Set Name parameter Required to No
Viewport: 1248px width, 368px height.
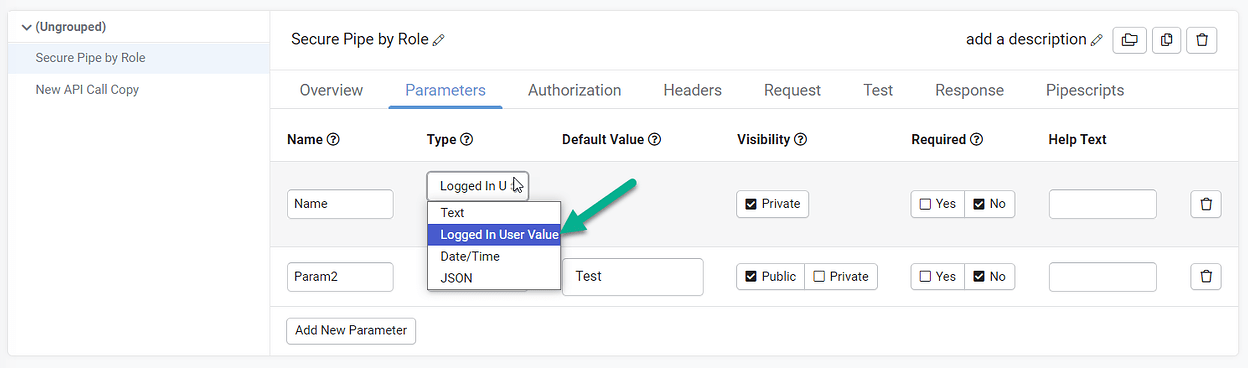pos(989,204)
